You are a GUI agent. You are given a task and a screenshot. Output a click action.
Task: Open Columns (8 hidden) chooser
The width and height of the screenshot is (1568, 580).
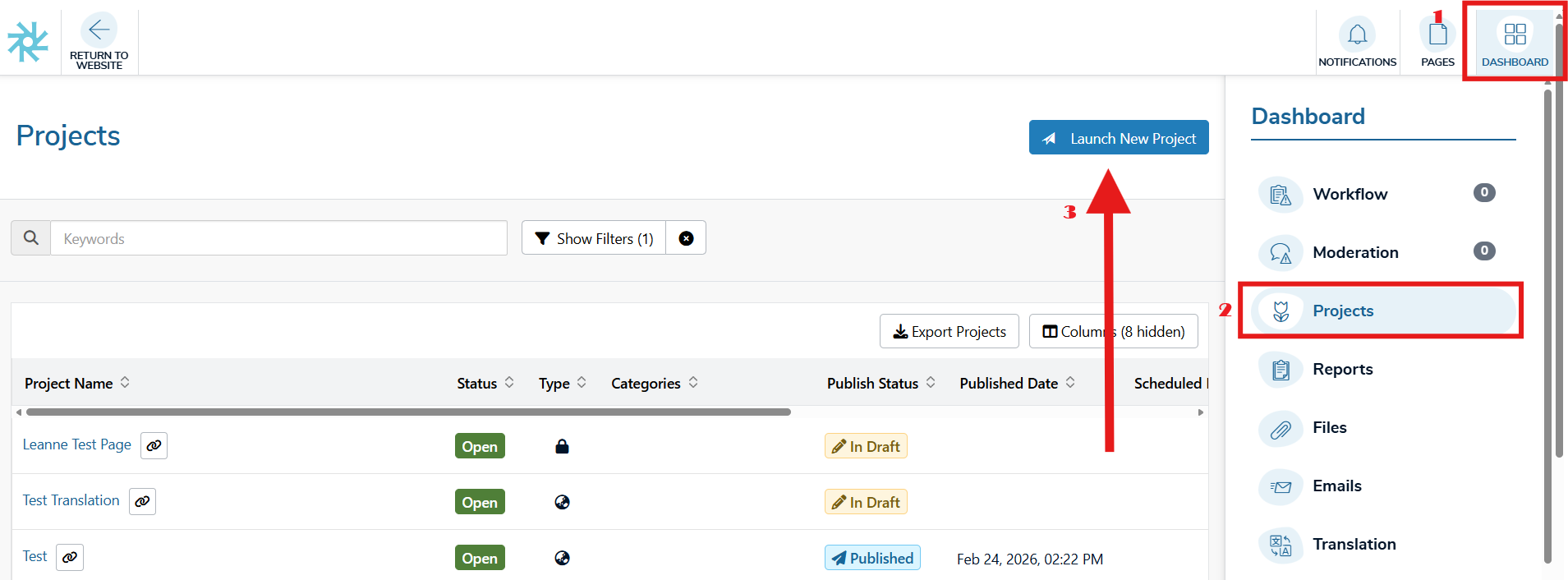tap(1113, 332)
